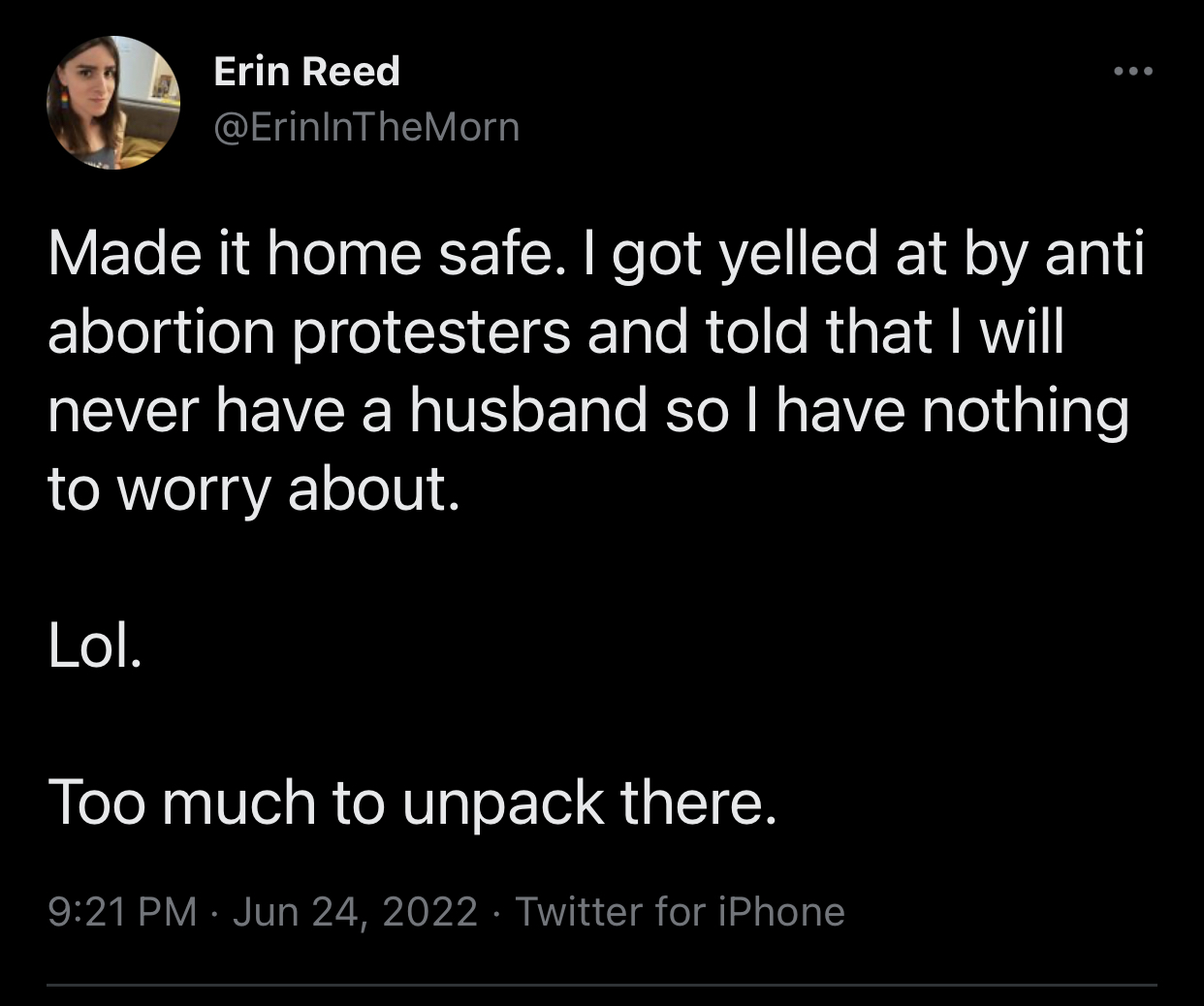Click the horizontal divider below the timestamp
This screenshot has width=1204, height=1006.
click(602, 986)
